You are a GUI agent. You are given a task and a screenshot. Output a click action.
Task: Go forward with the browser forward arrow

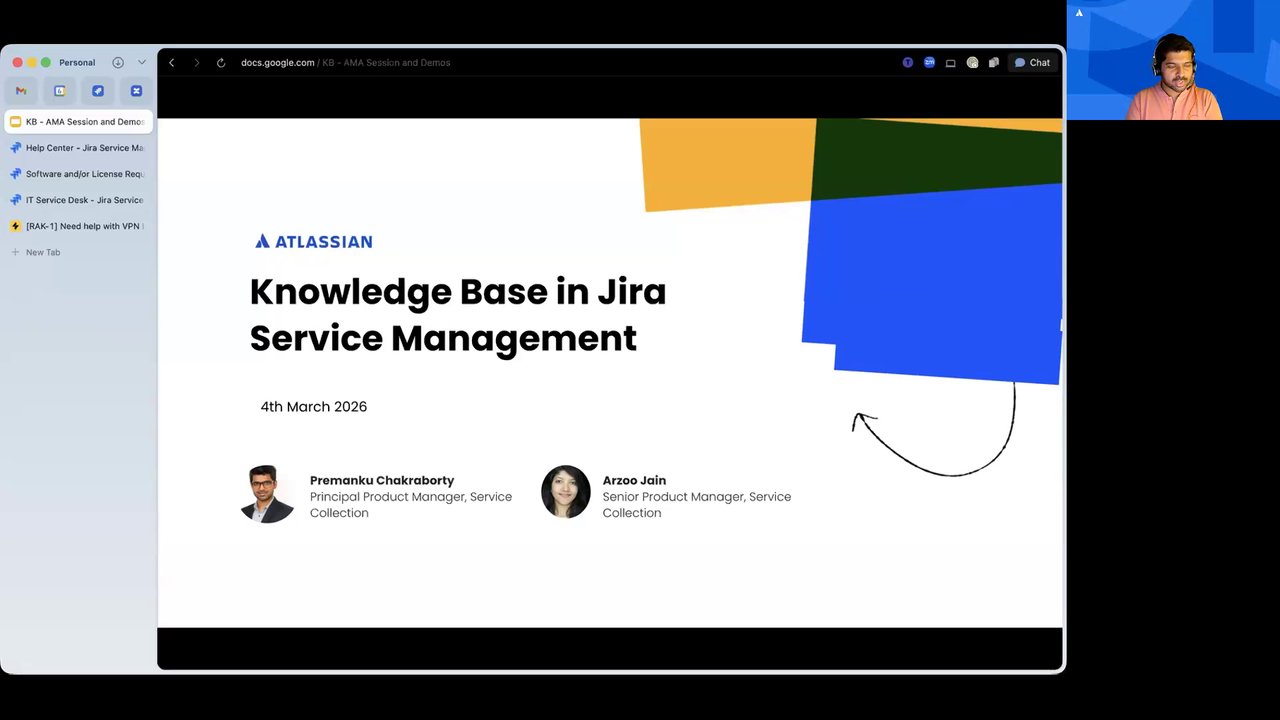point(196,62)
